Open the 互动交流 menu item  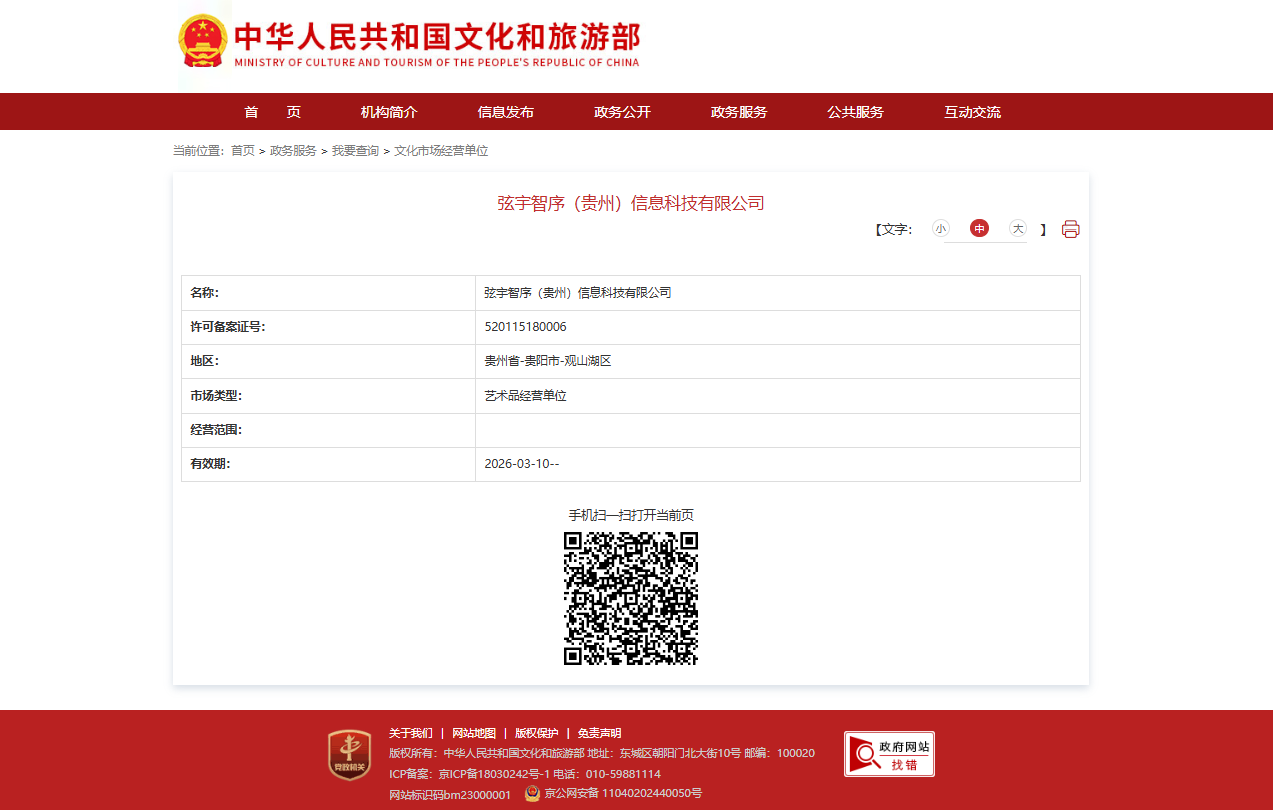coord(972,112)
